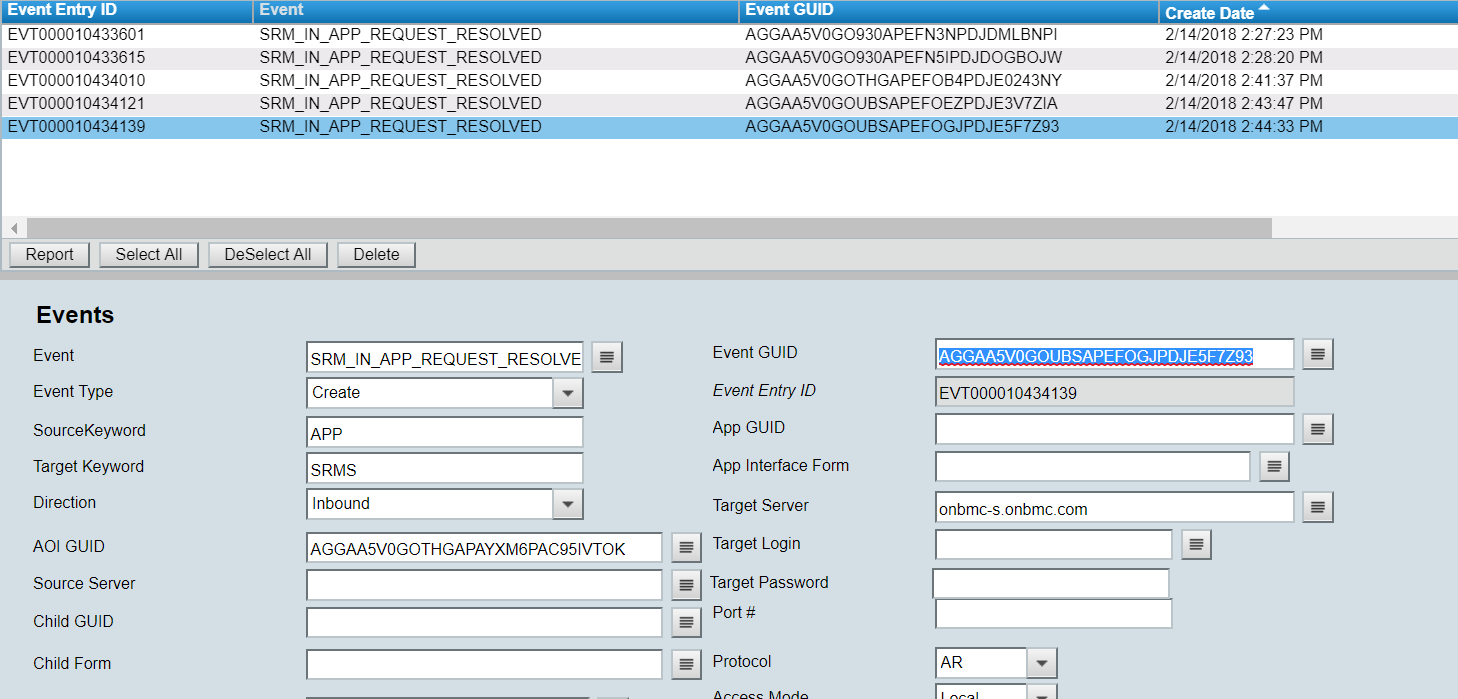The width and height of the screenshot is (1458, 699).
Task: Expand the Protocol dropdown
Action: point(1042,663)
